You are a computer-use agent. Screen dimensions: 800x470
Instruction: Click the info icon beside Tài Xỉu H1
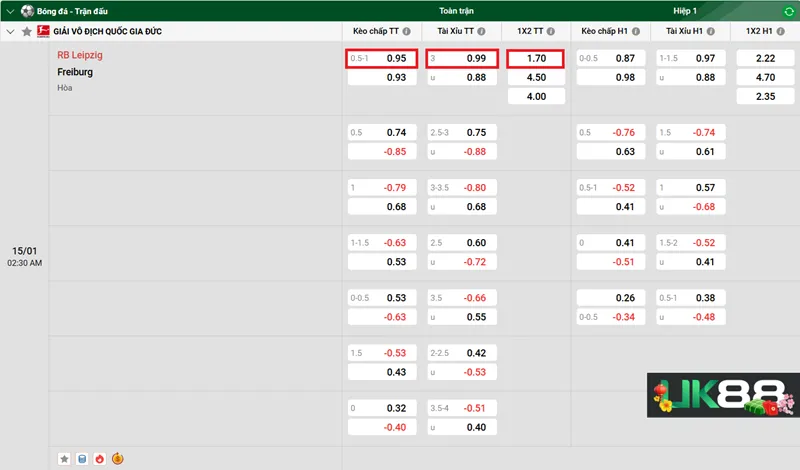(711, 32)
